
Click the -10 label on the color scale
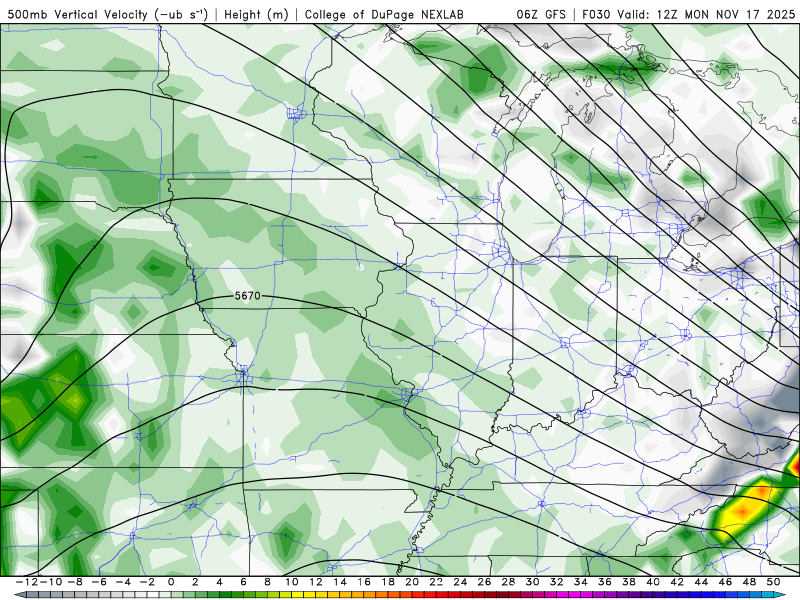(50, 582)
